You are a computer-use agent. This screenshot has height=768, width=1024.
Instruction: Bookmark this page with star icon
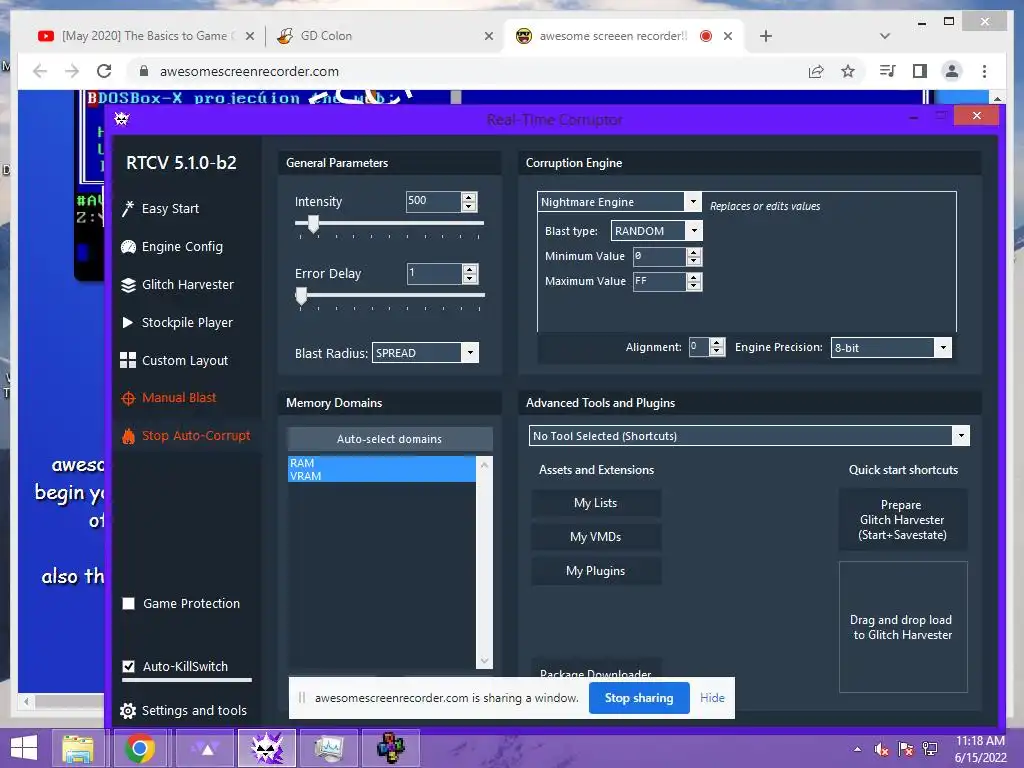pos(848,71)
